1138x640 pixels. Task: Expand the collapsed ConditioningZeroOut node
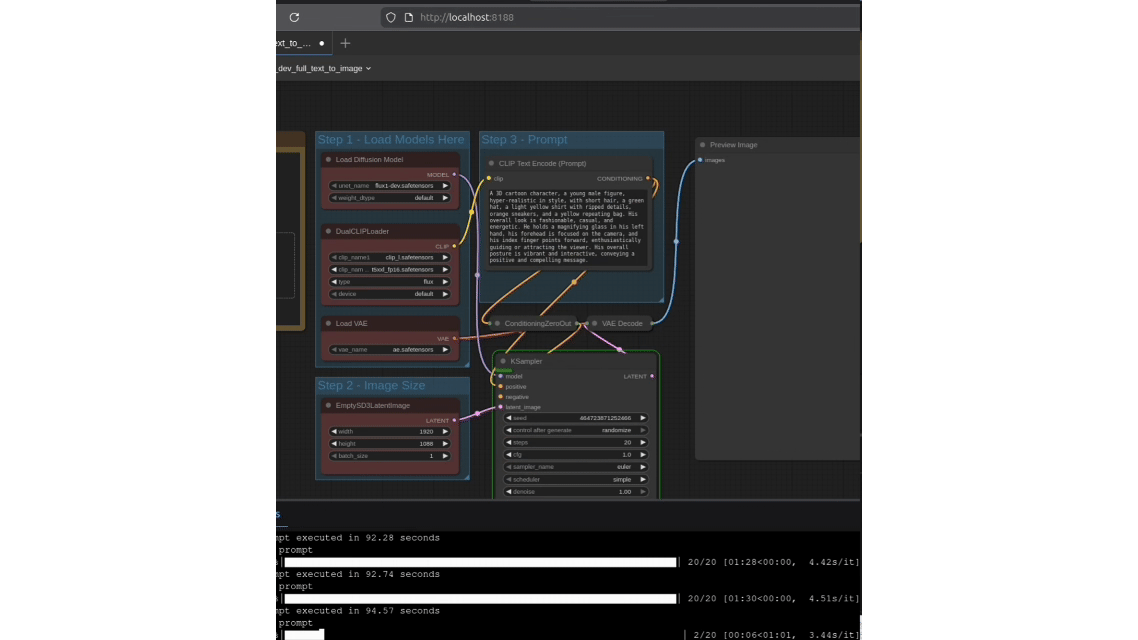click(497, 323)
